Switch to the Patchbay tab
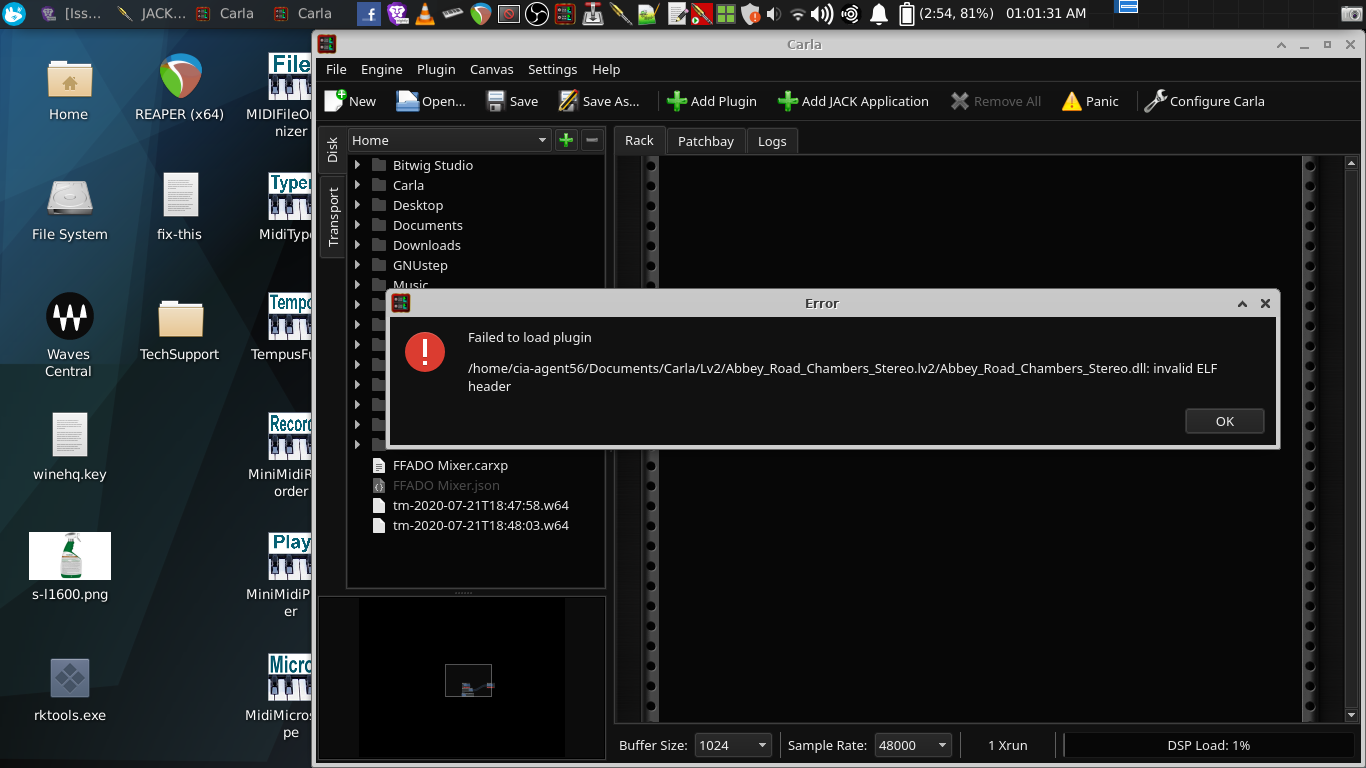The height and width of the screenshot is (768, 1366). click(706, 141)
